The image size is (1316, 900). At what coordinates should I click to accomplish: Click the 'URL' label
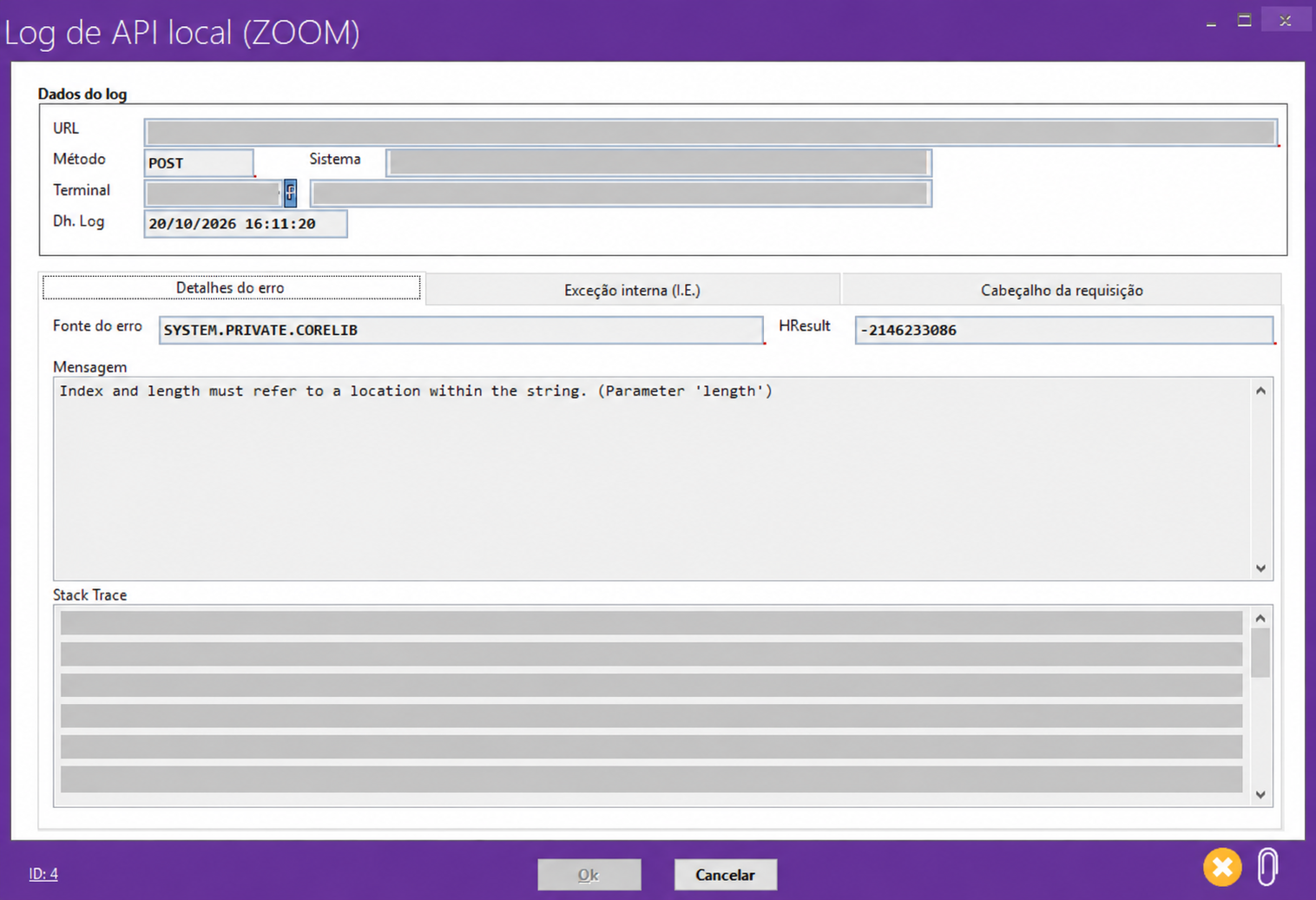click(66, 128)
